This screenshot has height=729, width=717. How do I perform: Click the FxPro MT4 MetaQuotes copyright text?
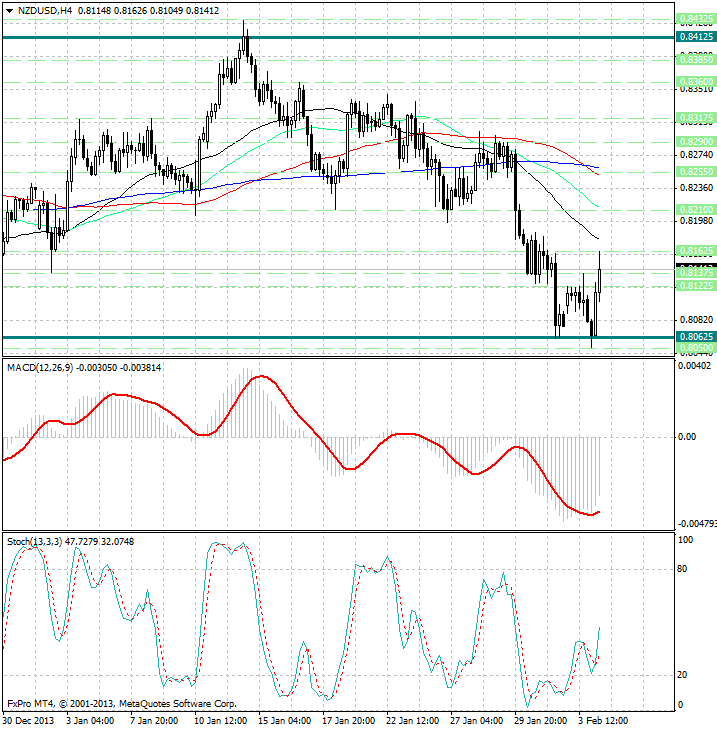(122, 704)
